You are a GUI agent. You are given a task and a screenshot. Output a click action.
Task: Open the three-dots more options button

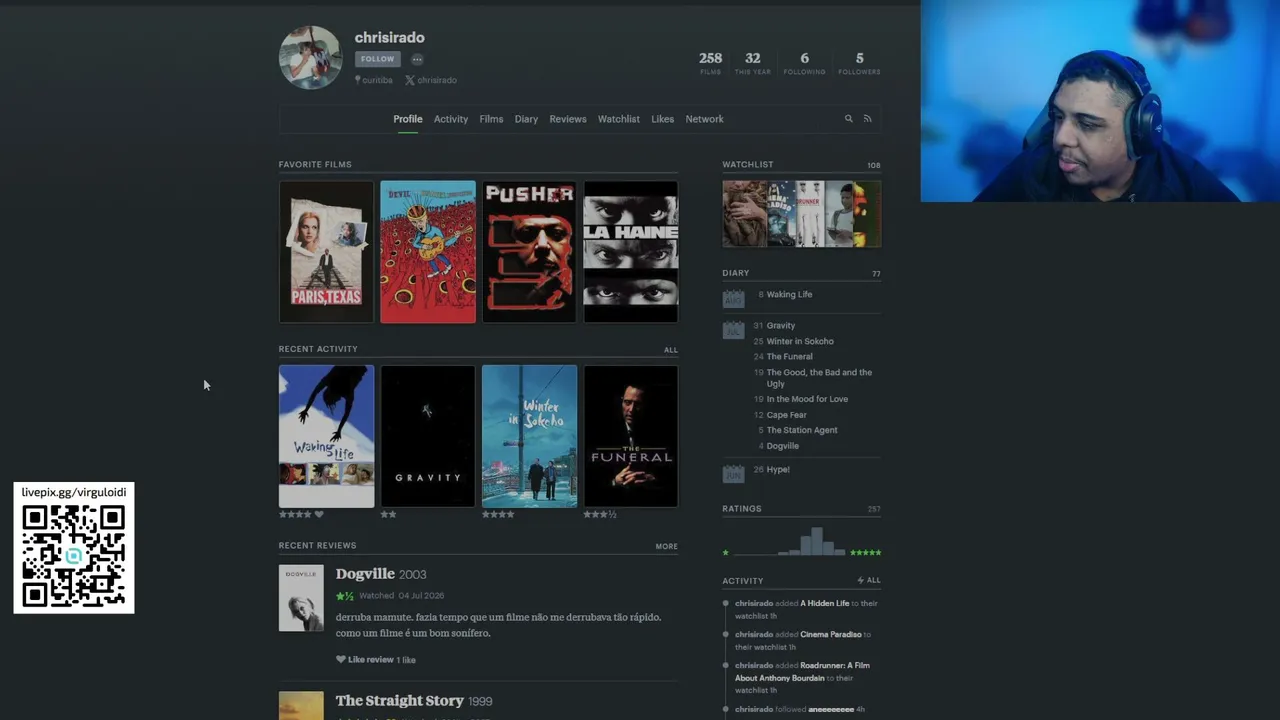(417, 59)
